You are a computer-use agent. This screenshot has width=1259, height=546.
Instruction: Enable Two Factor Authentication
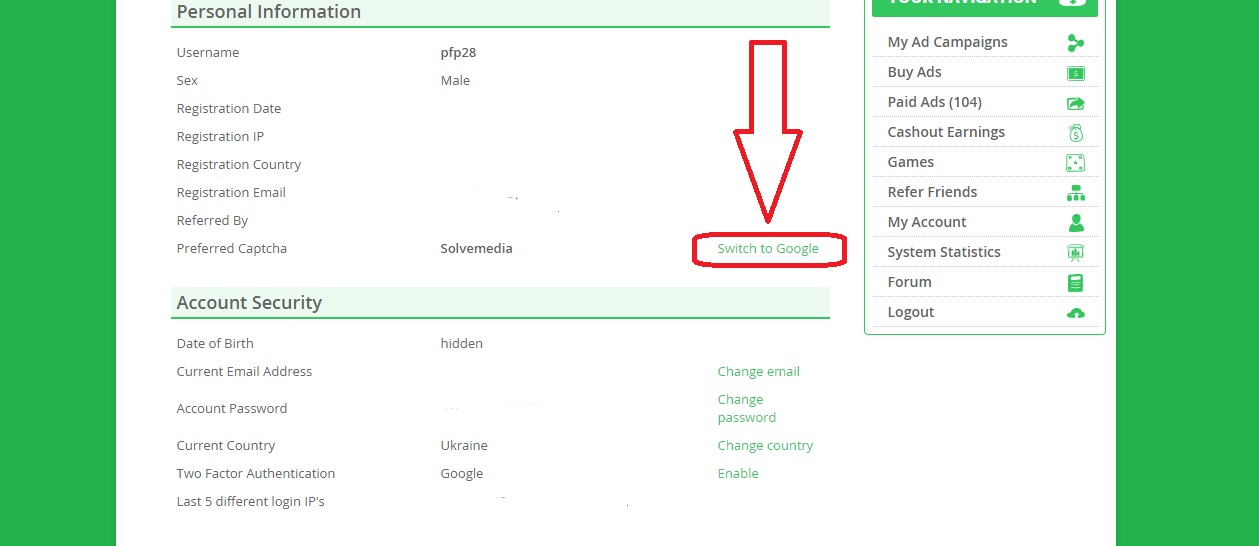point(738,473)
